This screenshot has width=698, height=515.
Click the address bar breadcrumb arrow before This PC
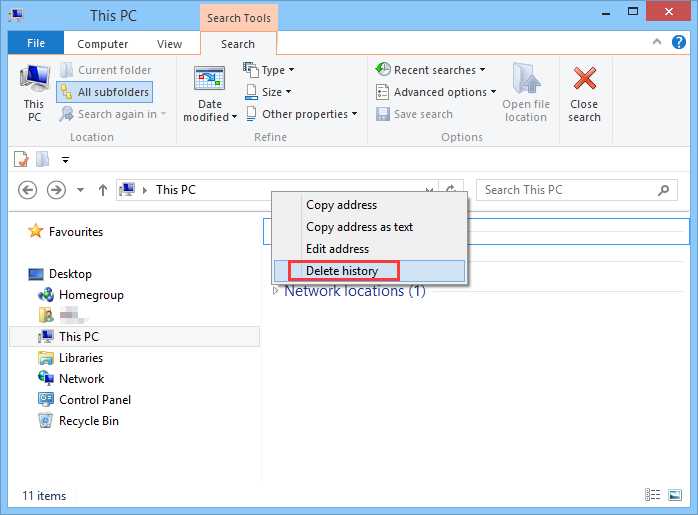[x=145, y=190]
